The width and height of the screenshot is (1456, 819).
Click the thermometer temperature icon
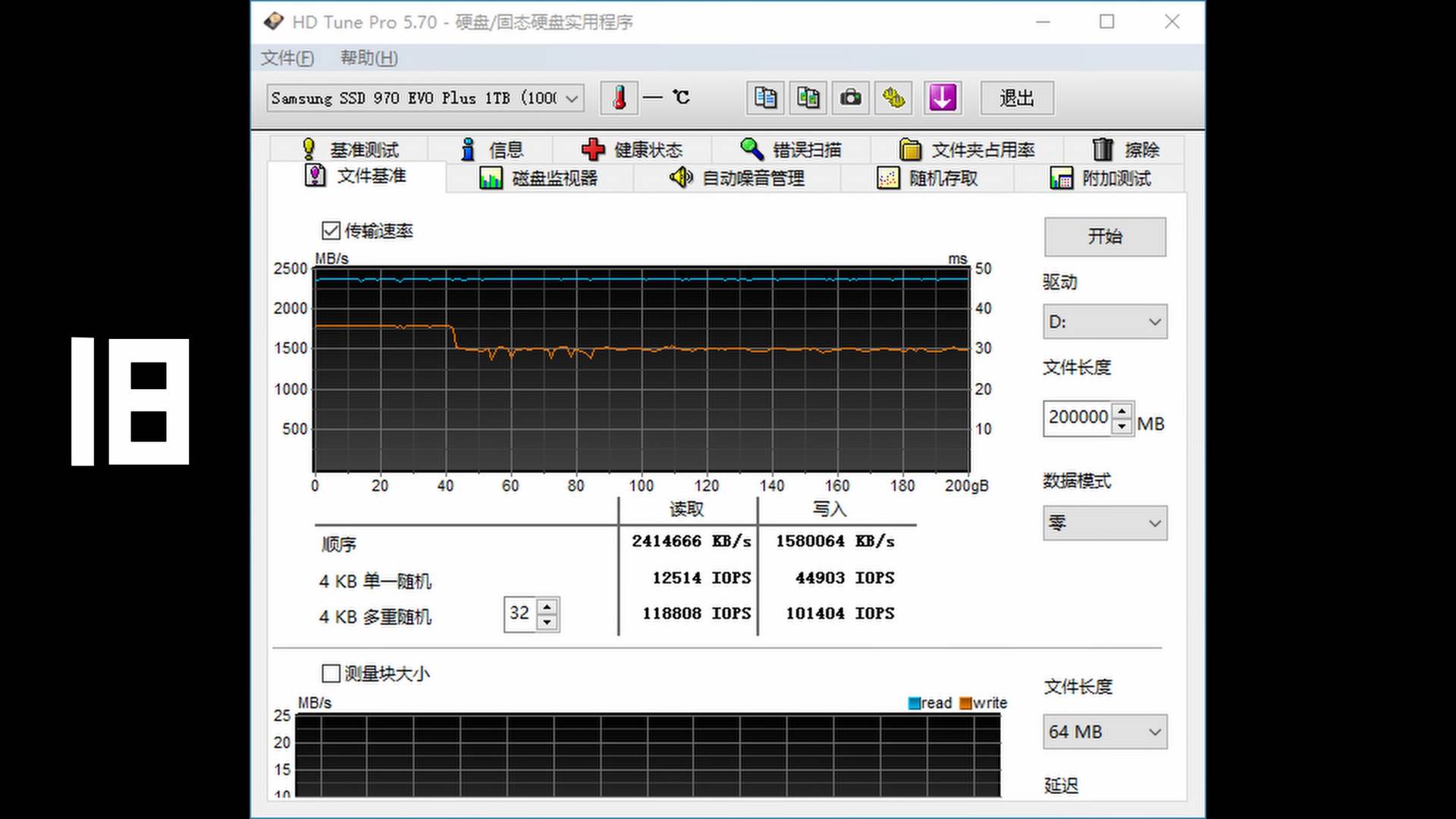point(619,98)
